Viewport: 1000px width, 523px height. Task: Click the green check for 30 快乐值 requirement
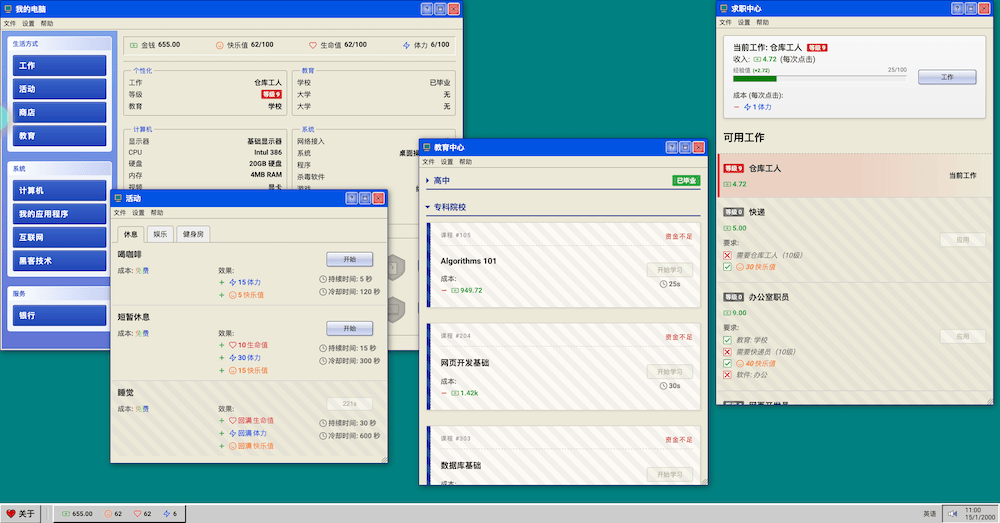click(x=727, y=267)
